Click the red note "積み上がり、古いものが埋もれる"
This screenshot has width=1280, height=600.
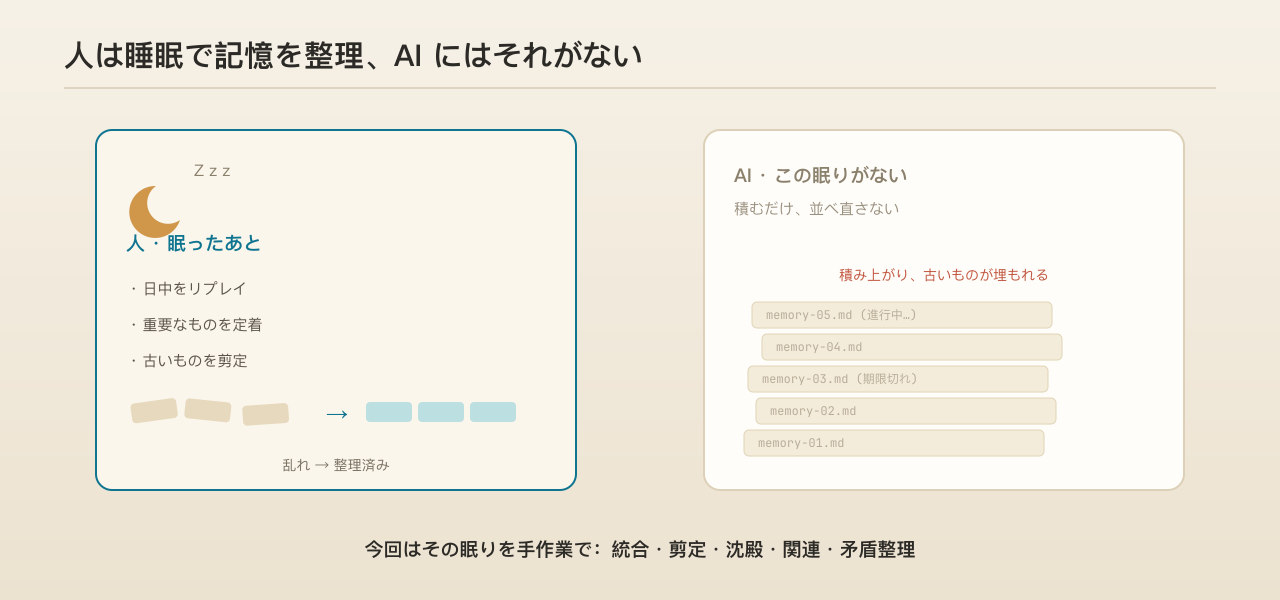tap(944, 274)
